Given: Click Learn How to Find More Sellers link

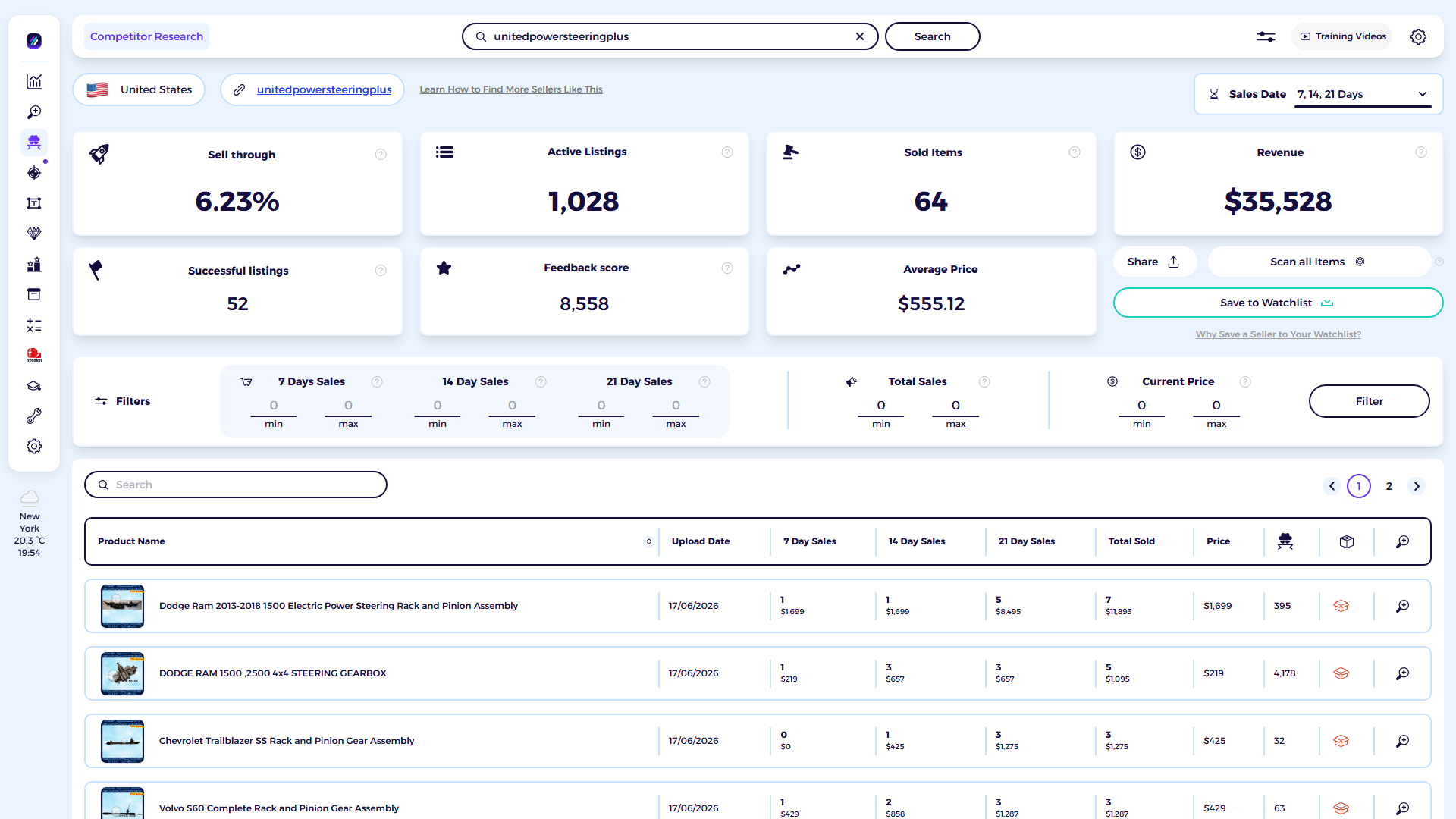Looking at the screenshot, I should (x=511, y=89).
